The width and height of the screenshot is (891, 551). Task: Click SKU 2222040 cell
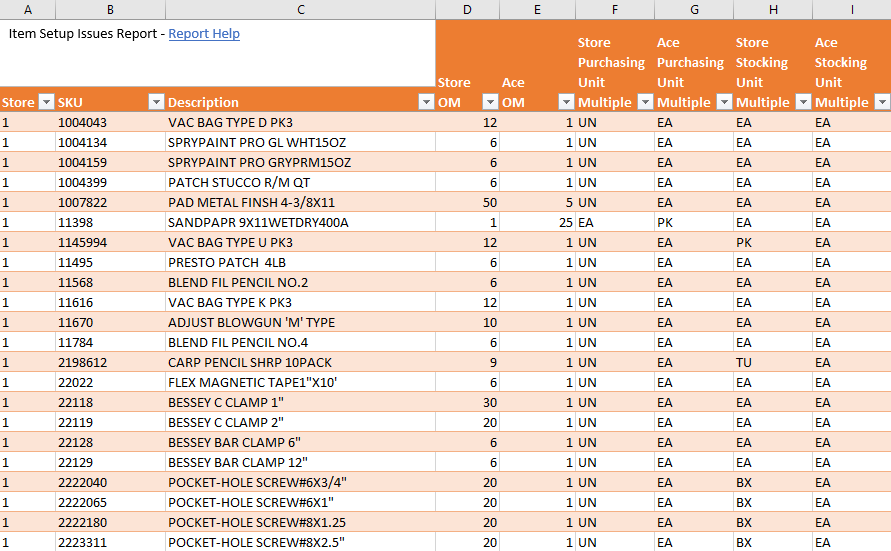pyautogui.click(x=110, y=482)
